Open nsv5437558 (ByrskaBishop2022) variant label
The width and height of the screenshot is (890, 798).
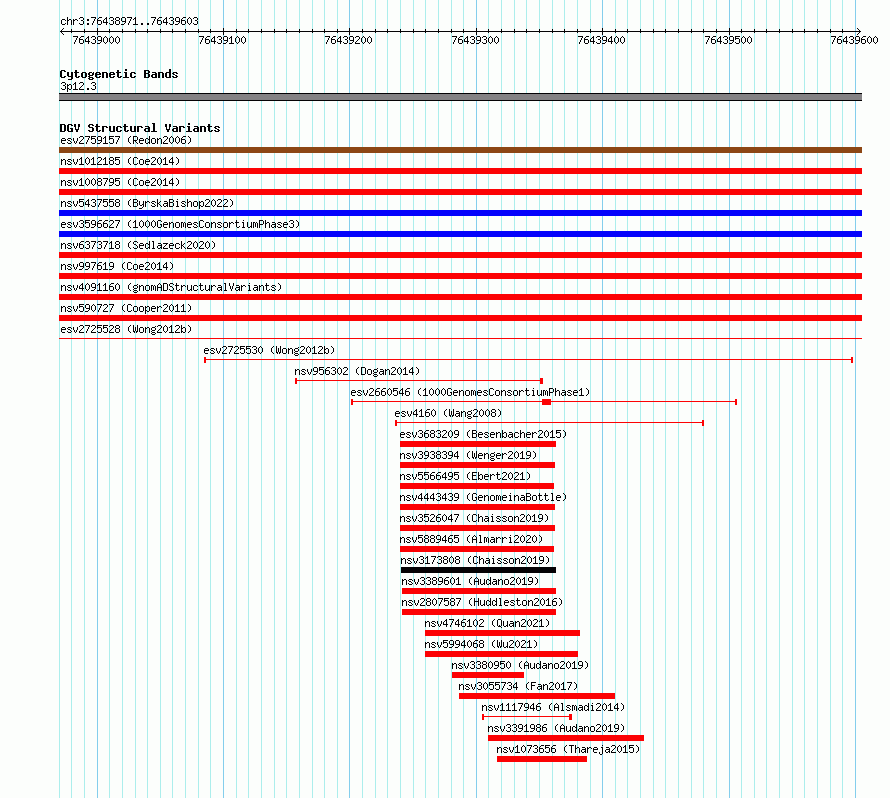[x=147, y=203]
